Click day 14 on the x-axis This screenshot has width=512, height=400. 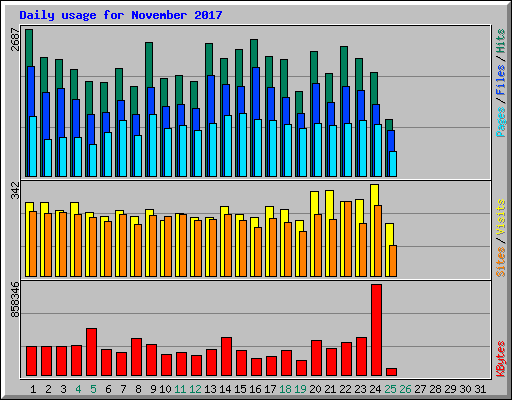point(225,389)
